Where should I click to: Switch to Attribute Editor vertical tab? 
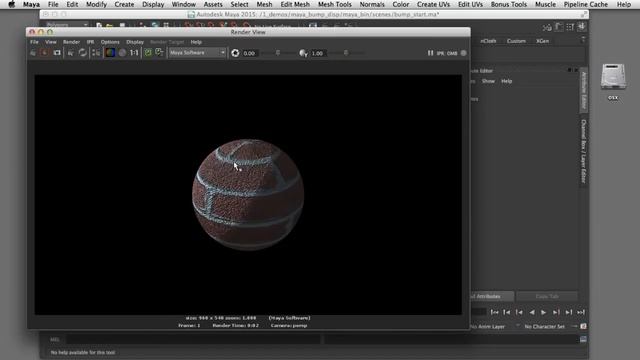584,91
